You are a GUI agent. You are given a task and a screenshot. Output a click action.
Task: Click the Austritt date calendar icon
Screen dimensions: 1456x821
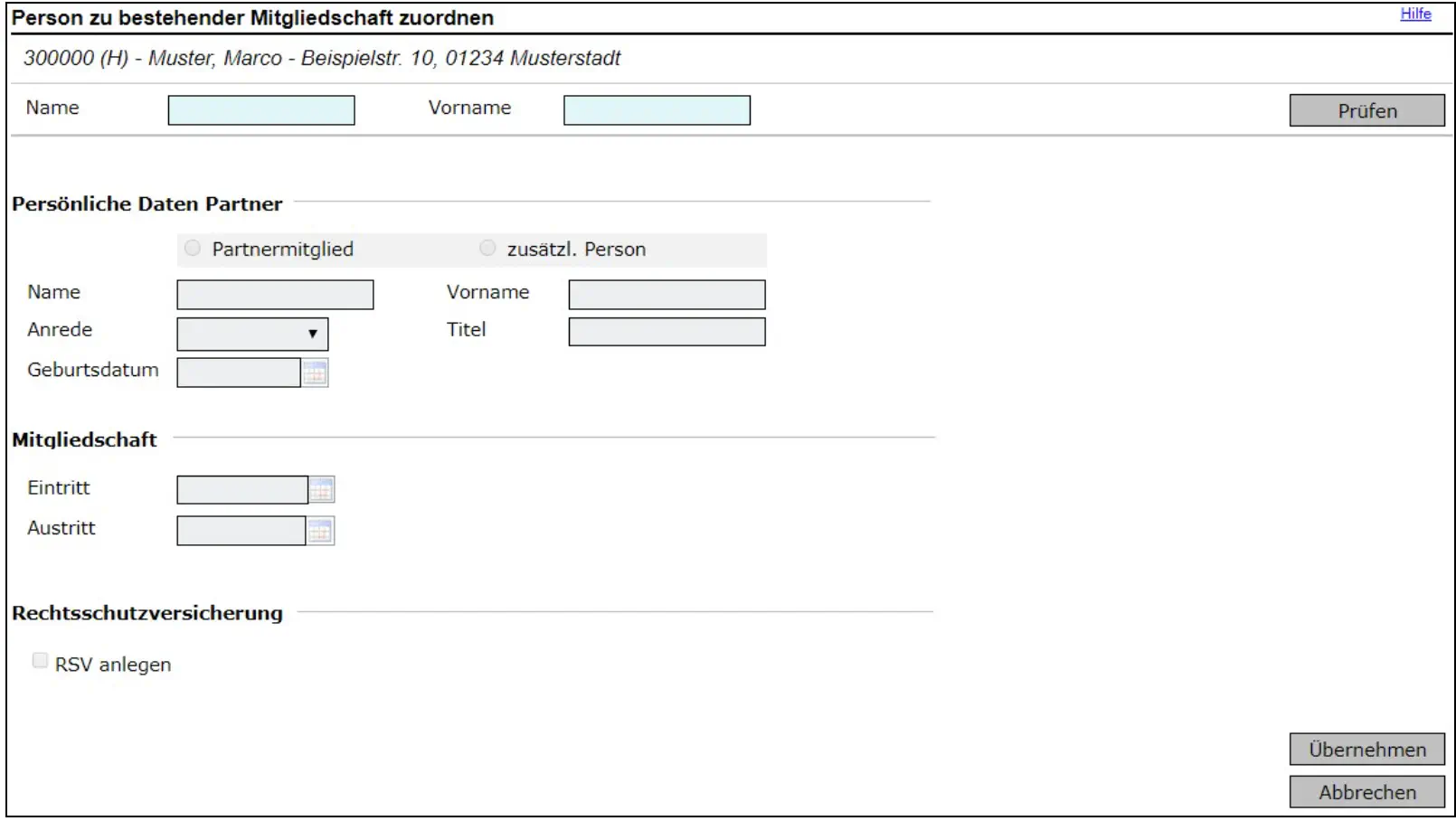point(320,531)
